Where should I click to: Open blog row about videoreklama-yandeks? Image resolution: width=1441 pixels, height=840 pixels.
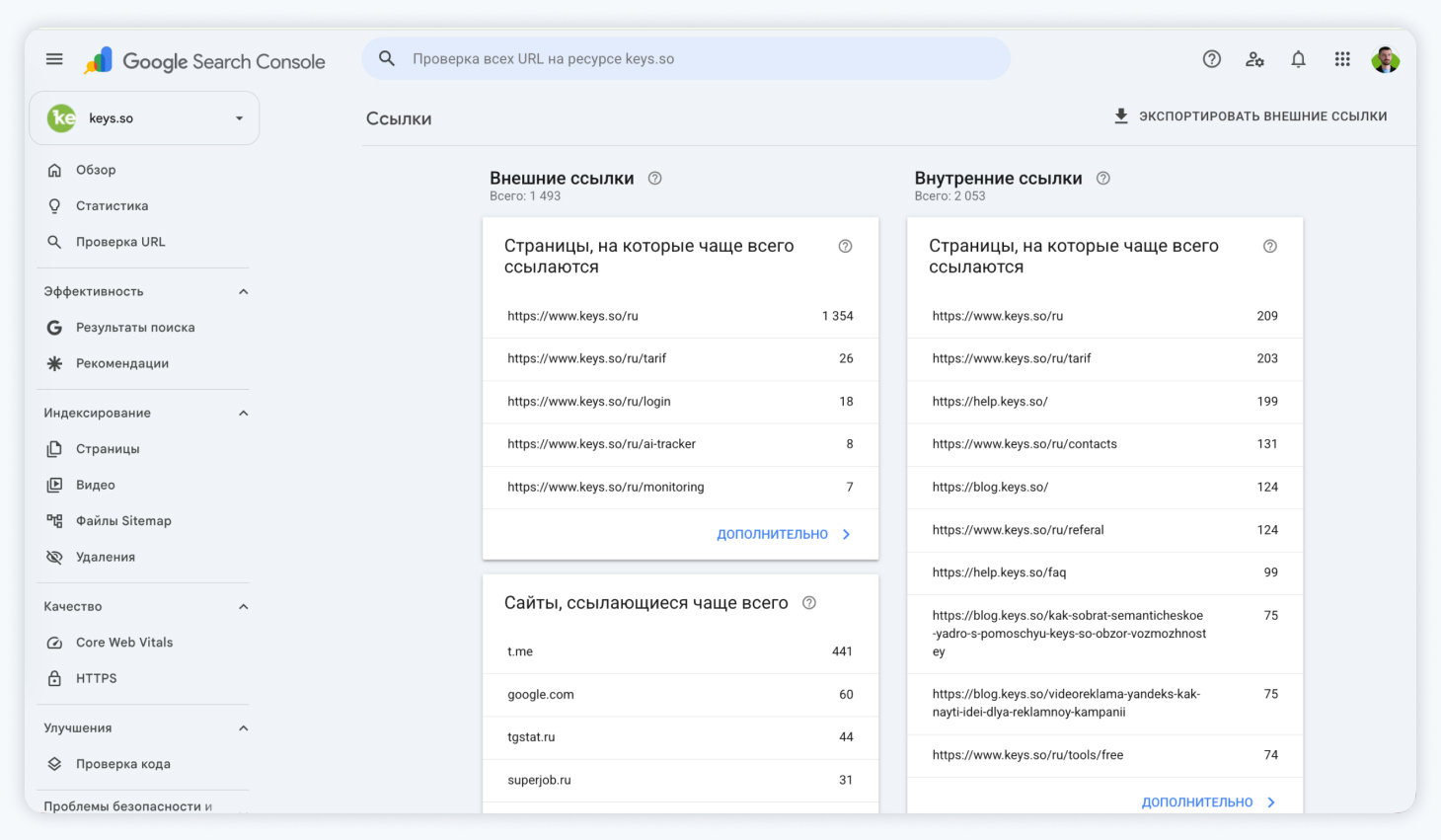1104,704
